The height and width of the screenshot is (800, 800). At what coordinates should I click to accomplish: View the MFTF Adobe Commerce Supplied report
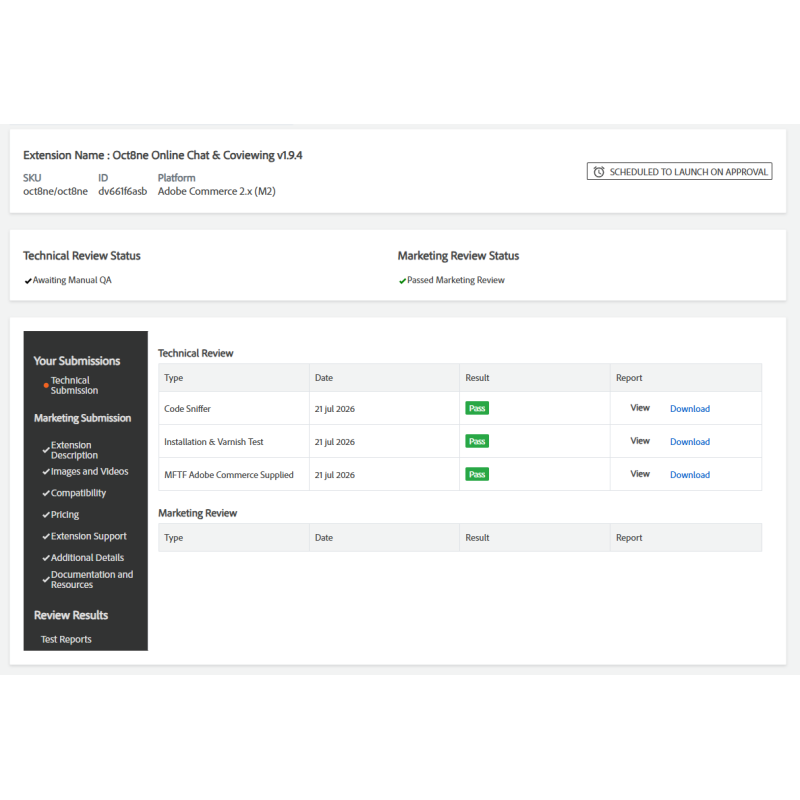pyautogui.click(x=640, y=474)
